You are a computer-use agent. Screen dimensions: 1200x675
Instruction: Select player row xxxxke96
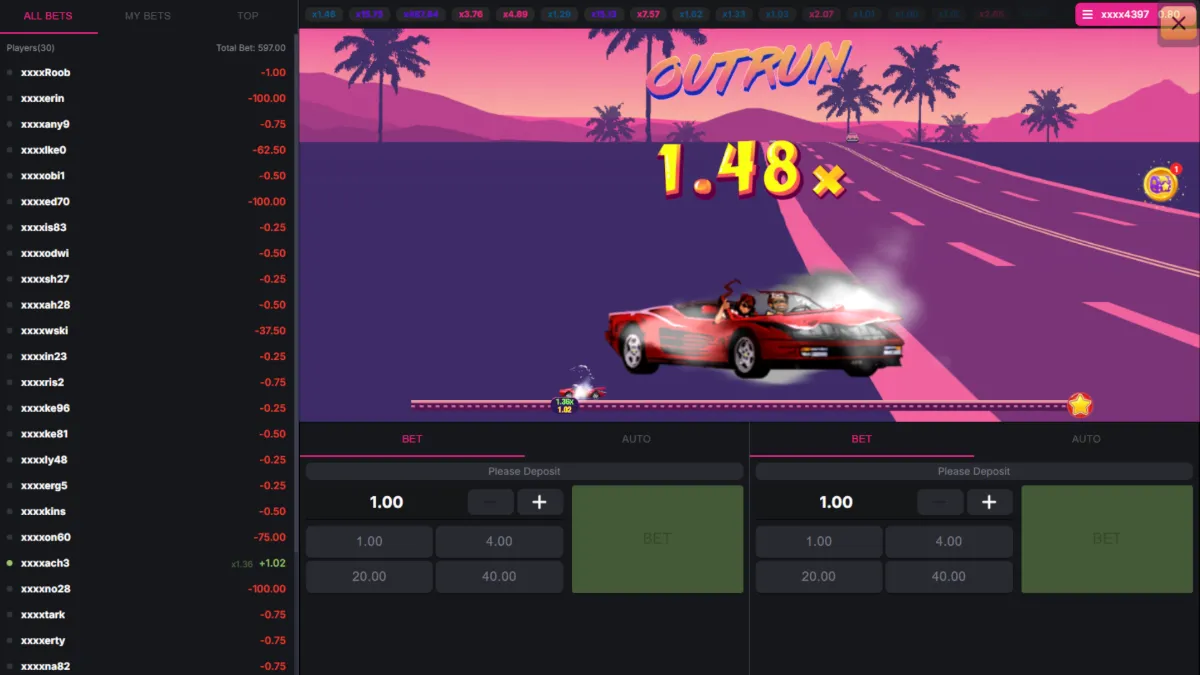tap(147, 409)
